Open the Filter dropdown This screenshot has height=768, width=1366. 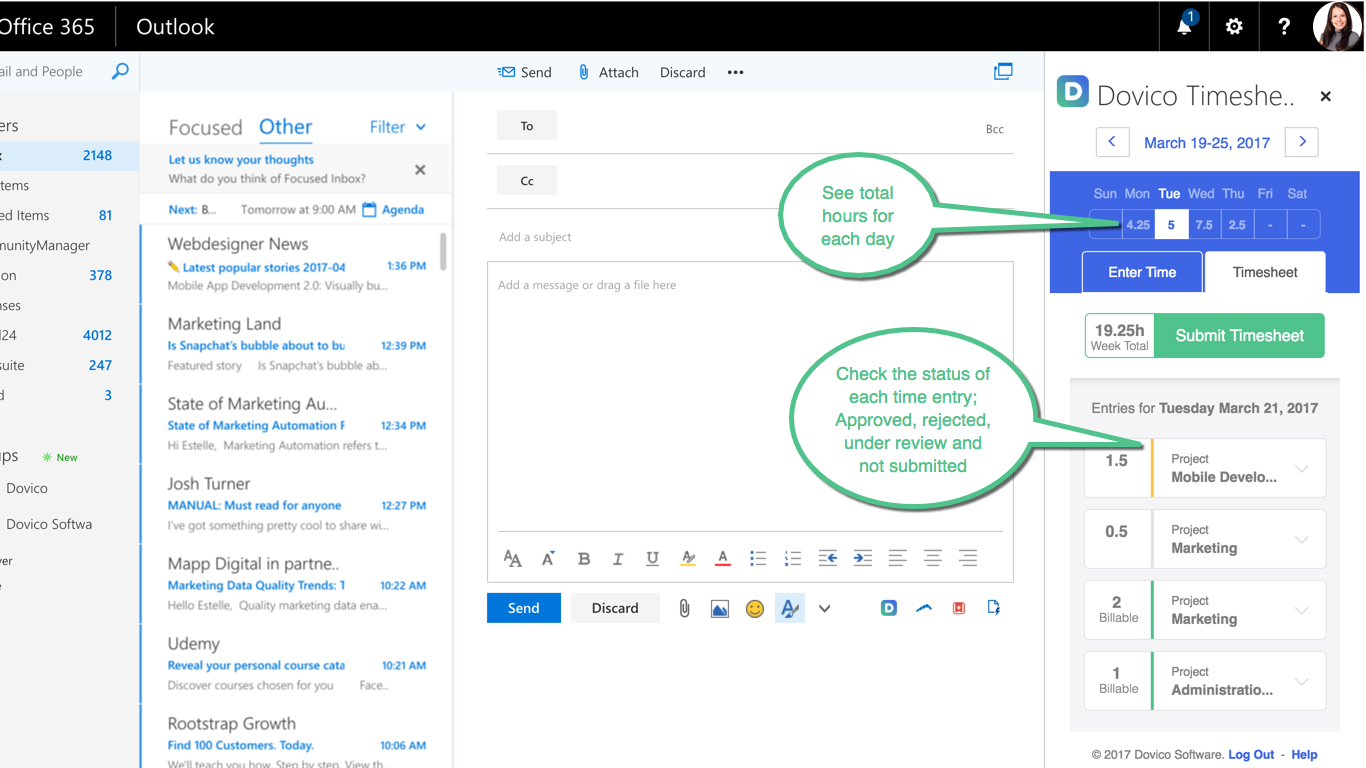[398, 127]
